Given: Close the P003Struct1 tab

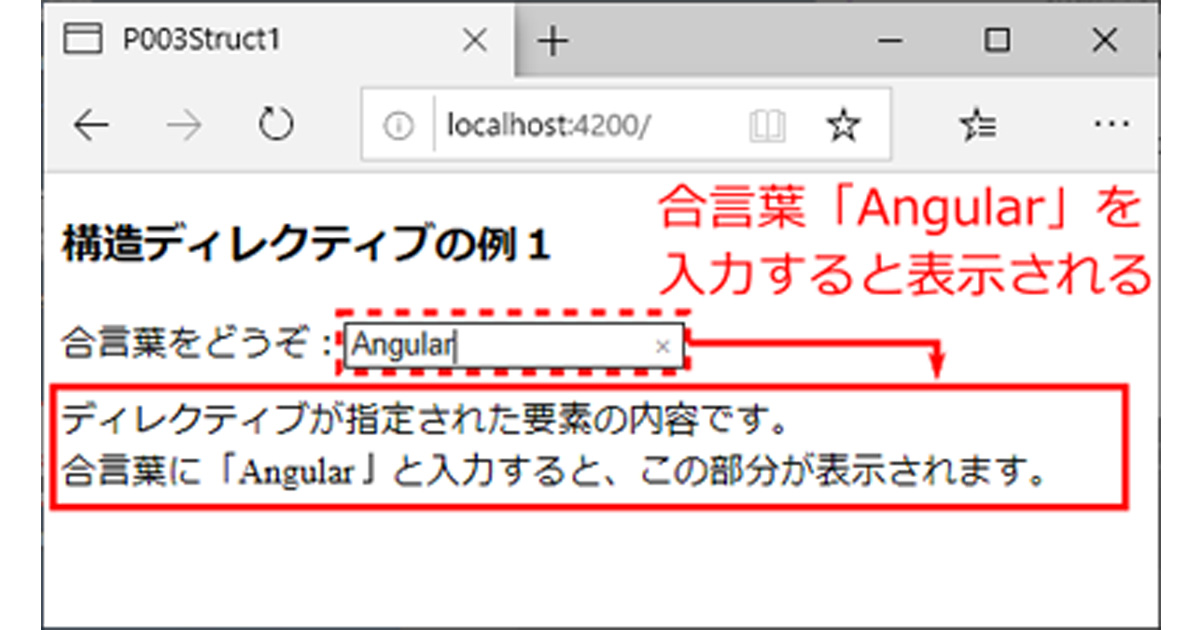Looking at the screenshot, I should tap(473, 40).
